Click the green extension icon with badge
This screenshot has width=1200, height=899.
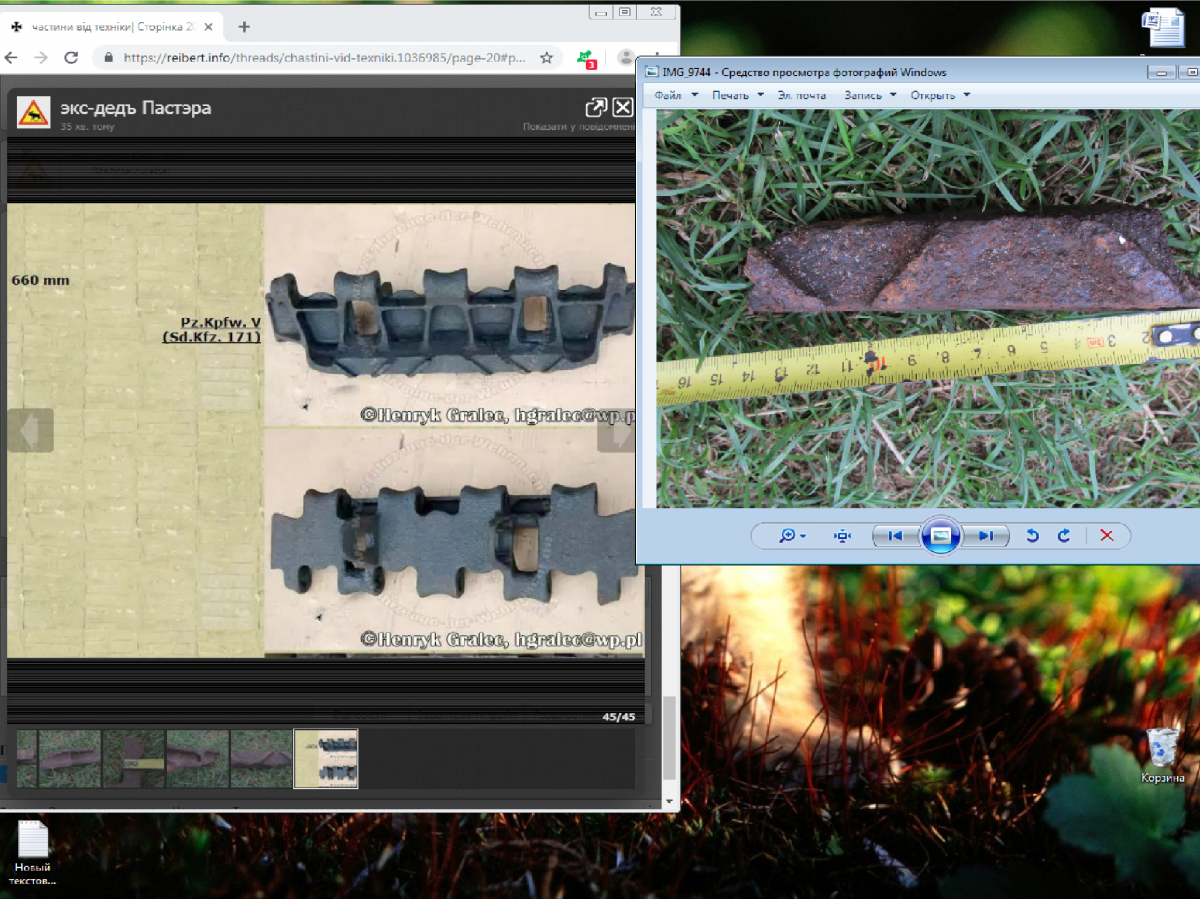click(586, 58)
